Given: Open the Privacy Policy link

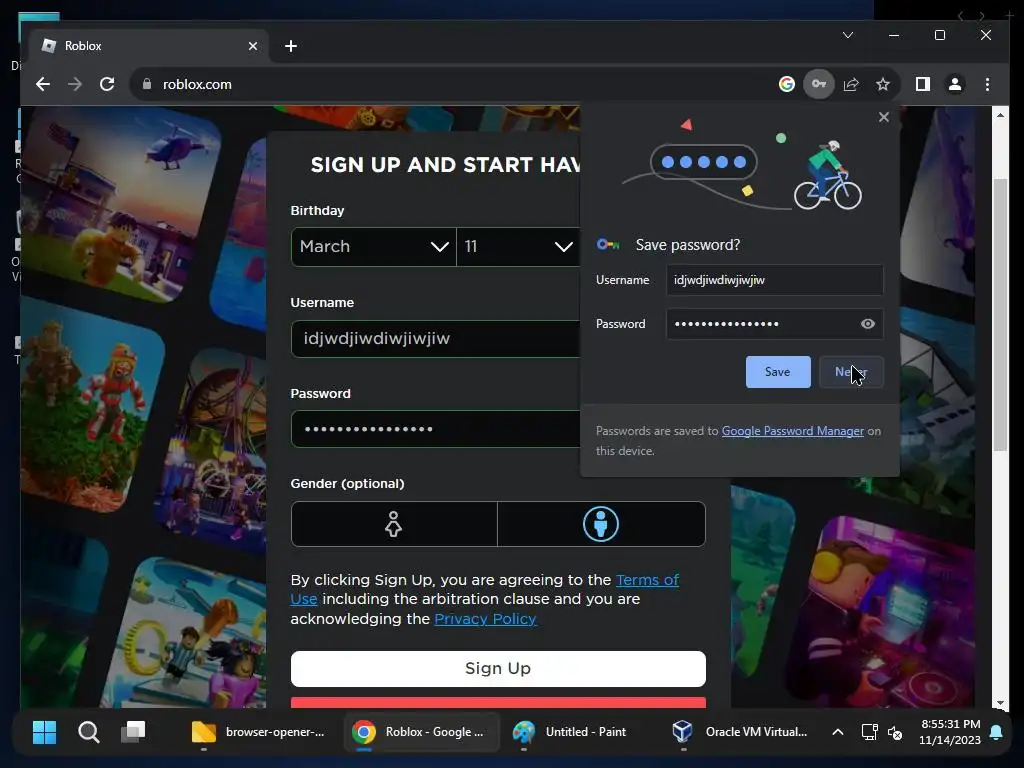Looking at the screenshot, I should coord(485,618).
